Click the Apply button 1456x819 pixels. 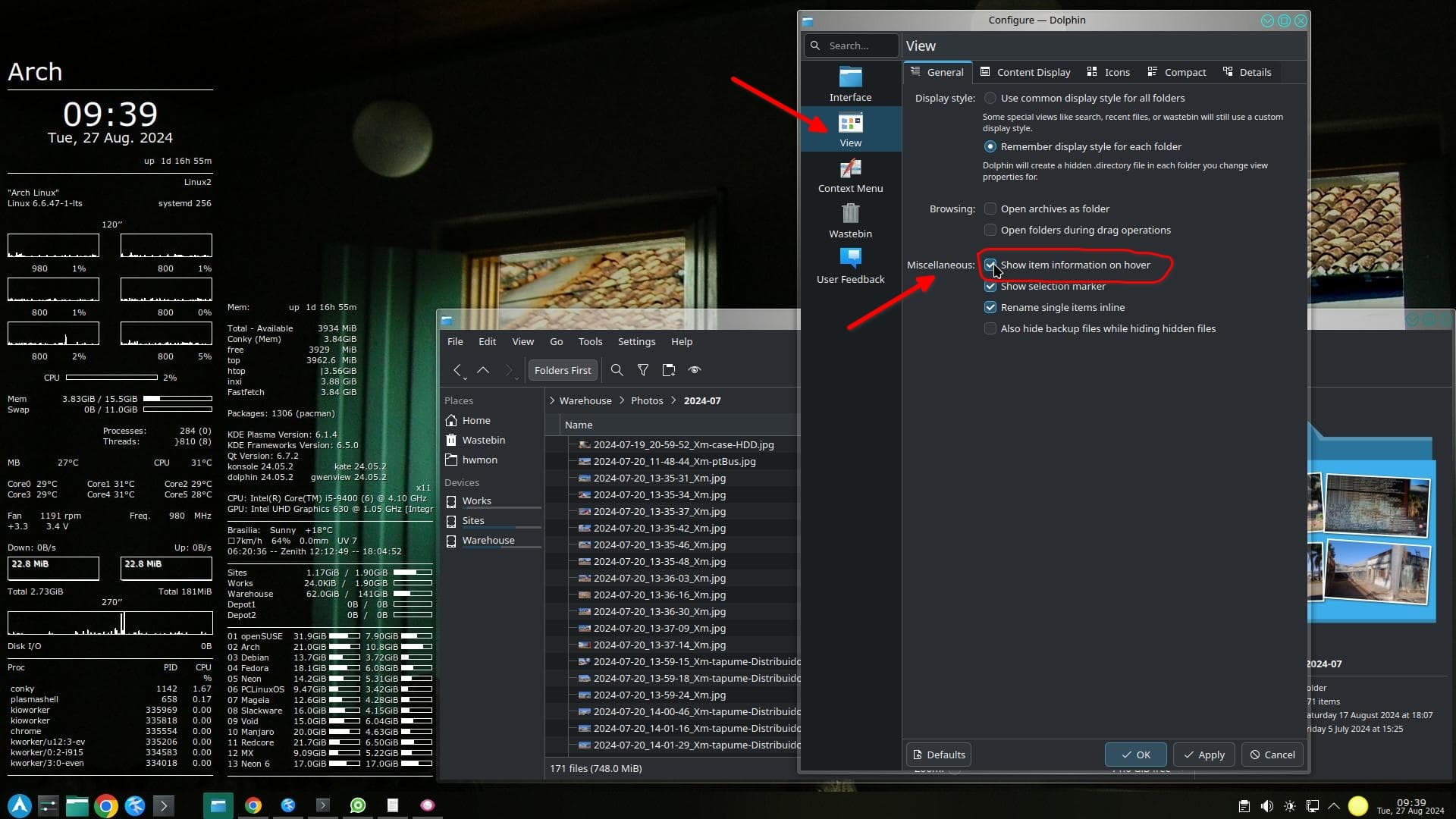1203,755
